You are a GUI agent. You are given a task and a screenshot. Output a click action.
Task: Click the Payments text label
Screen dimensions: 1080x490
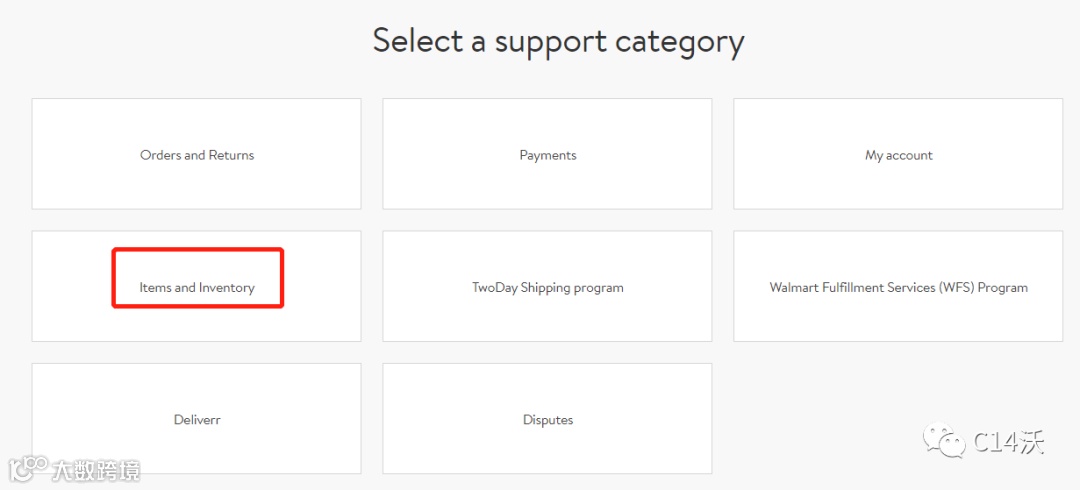point(548,155)
